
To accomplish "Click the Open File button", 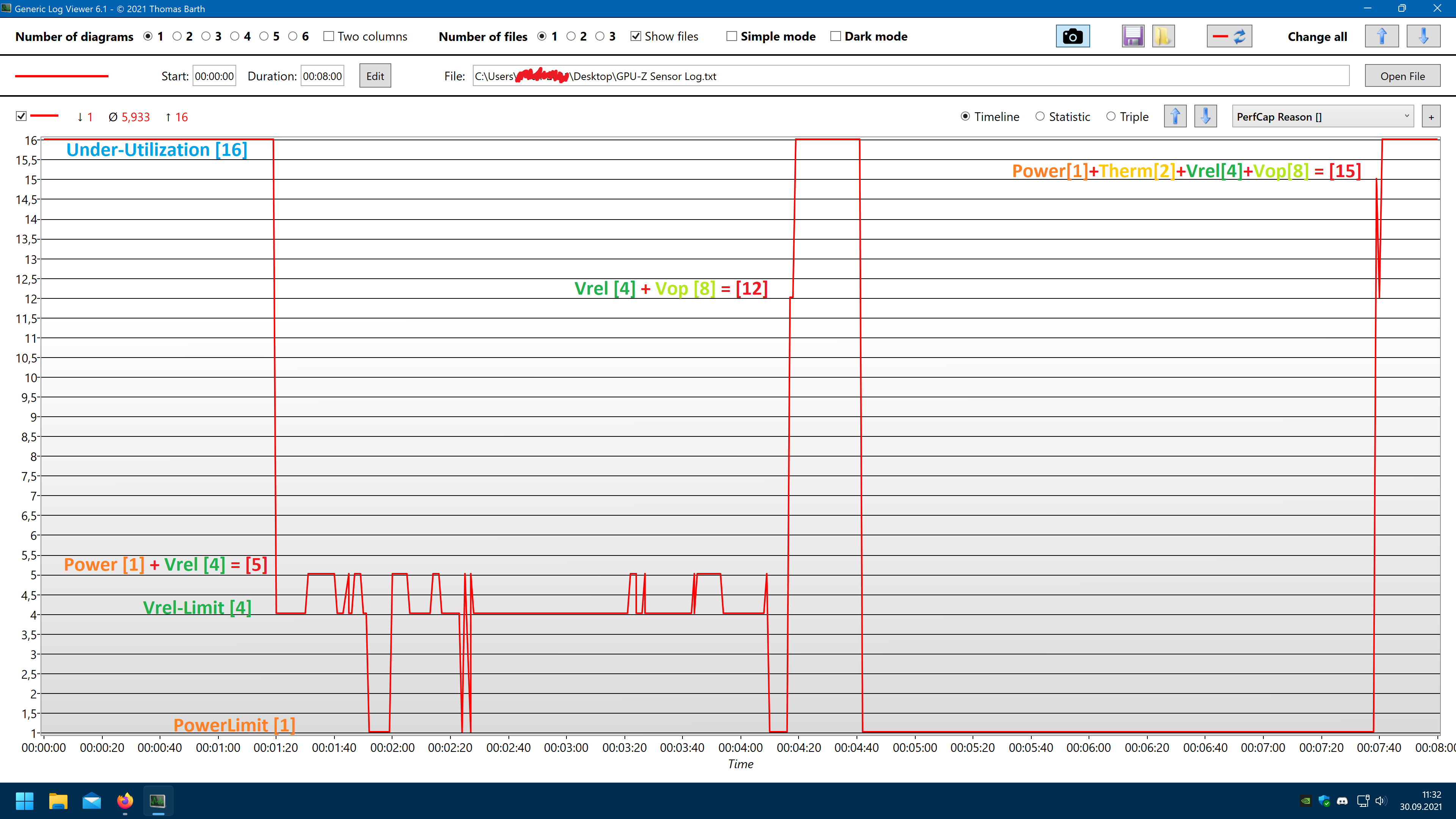I will pos(1402,76).
